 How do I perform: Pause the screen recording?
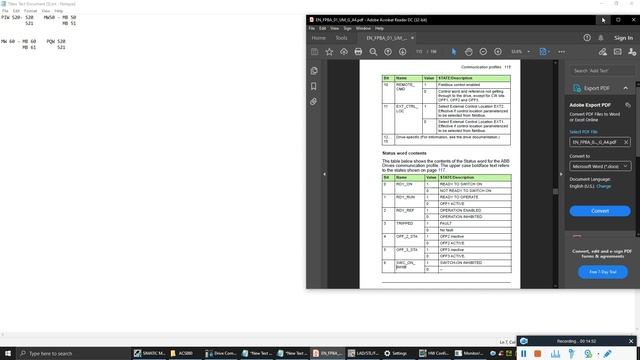pos(524,354)
